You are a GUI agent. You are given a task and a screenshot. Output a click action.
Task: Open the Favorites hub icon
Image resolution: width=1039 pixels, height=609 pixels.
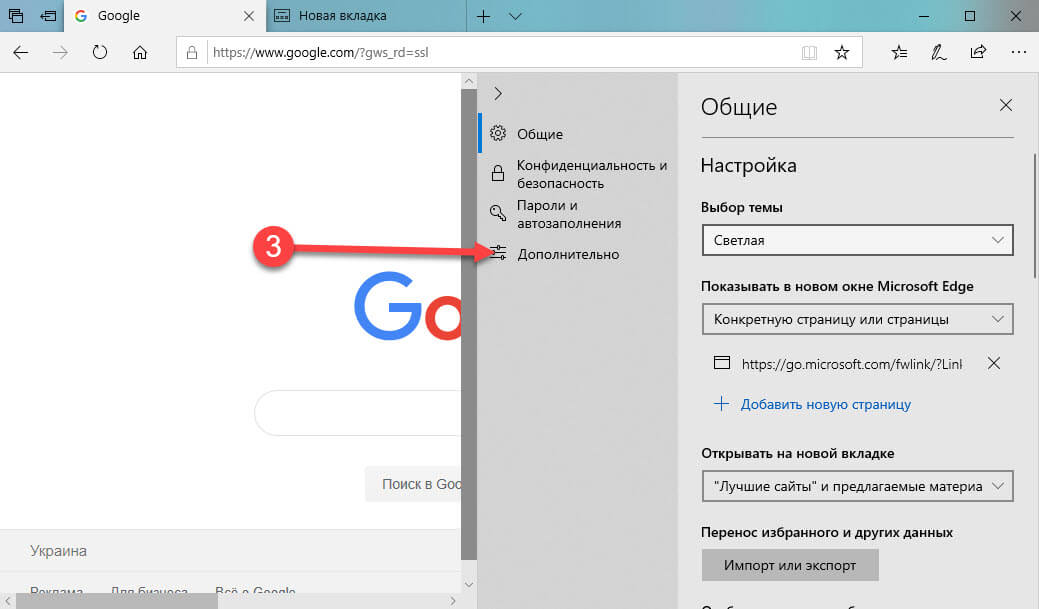pyautogui.click(x=899, y=52)
